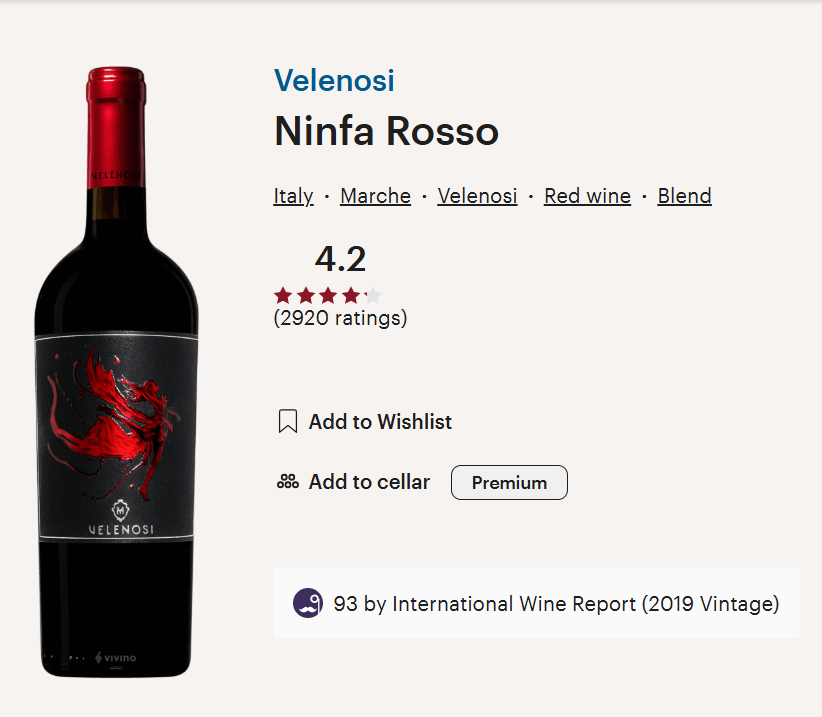Click the 93 International Wine Report score
Screen dimensions: 822x717
[x=556, y=604]
